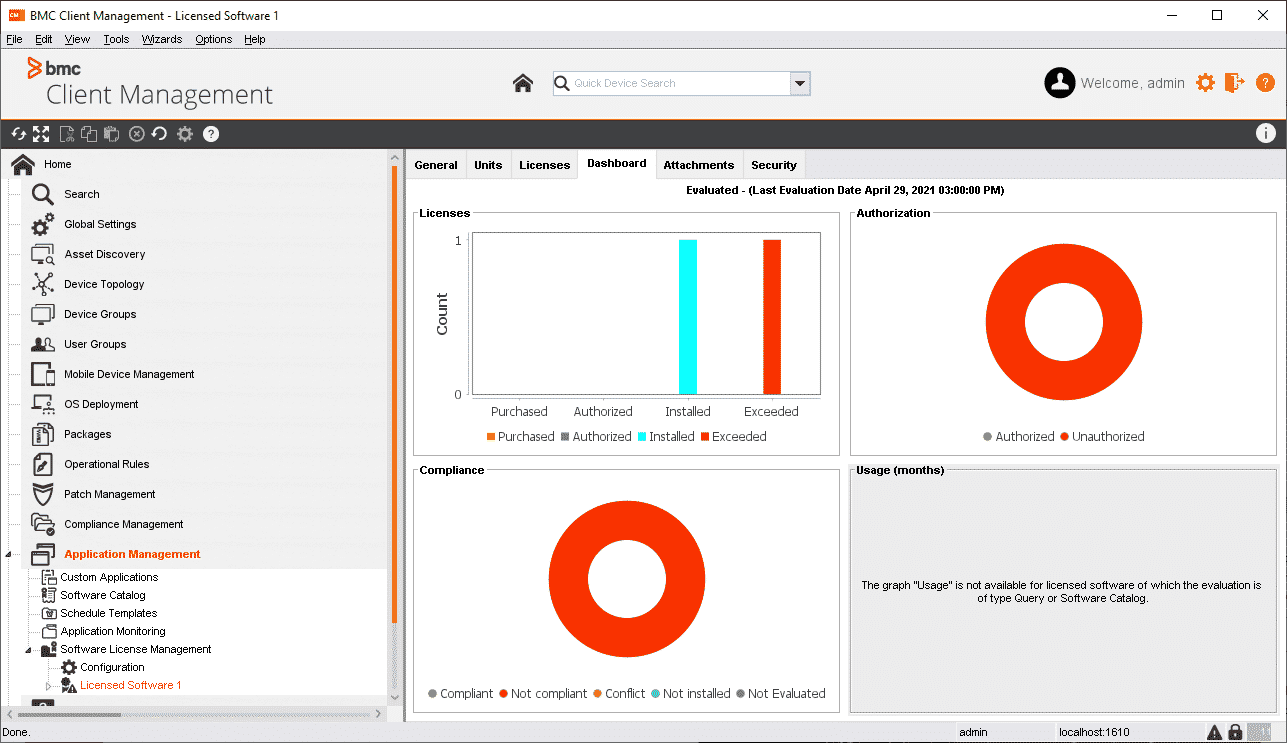The height and width of the screenshot is (743, 1287).
Task: Switch to the Security tab
Action: 774,165
